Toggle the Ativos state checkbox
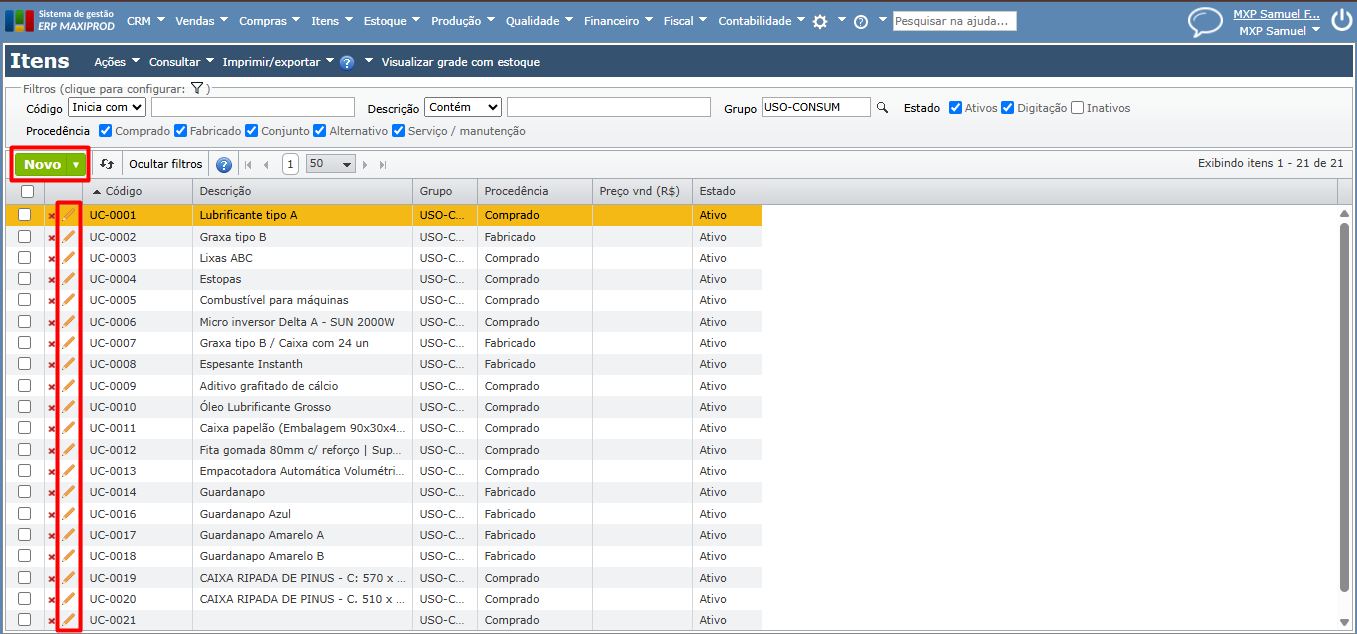Image resolution: width=1357 pixels, height=634 pixels. coord(956,108)
